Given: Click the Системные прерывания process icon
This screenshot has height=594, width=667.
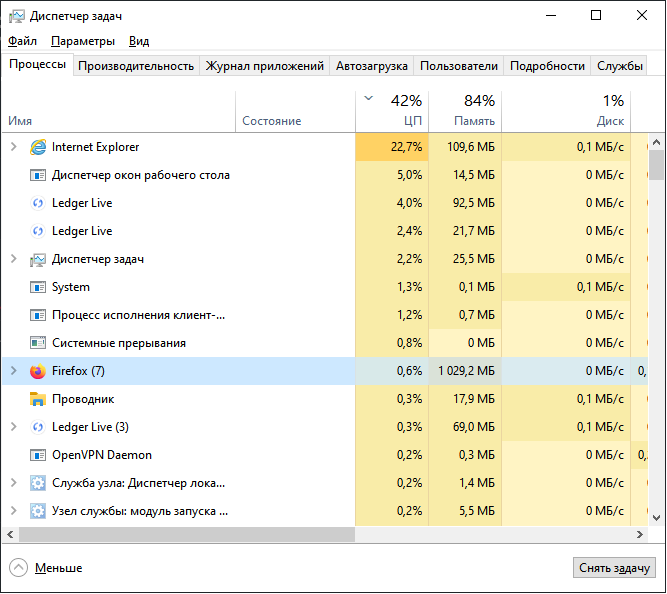Looking at the screenshot, I should pos(38,343).
